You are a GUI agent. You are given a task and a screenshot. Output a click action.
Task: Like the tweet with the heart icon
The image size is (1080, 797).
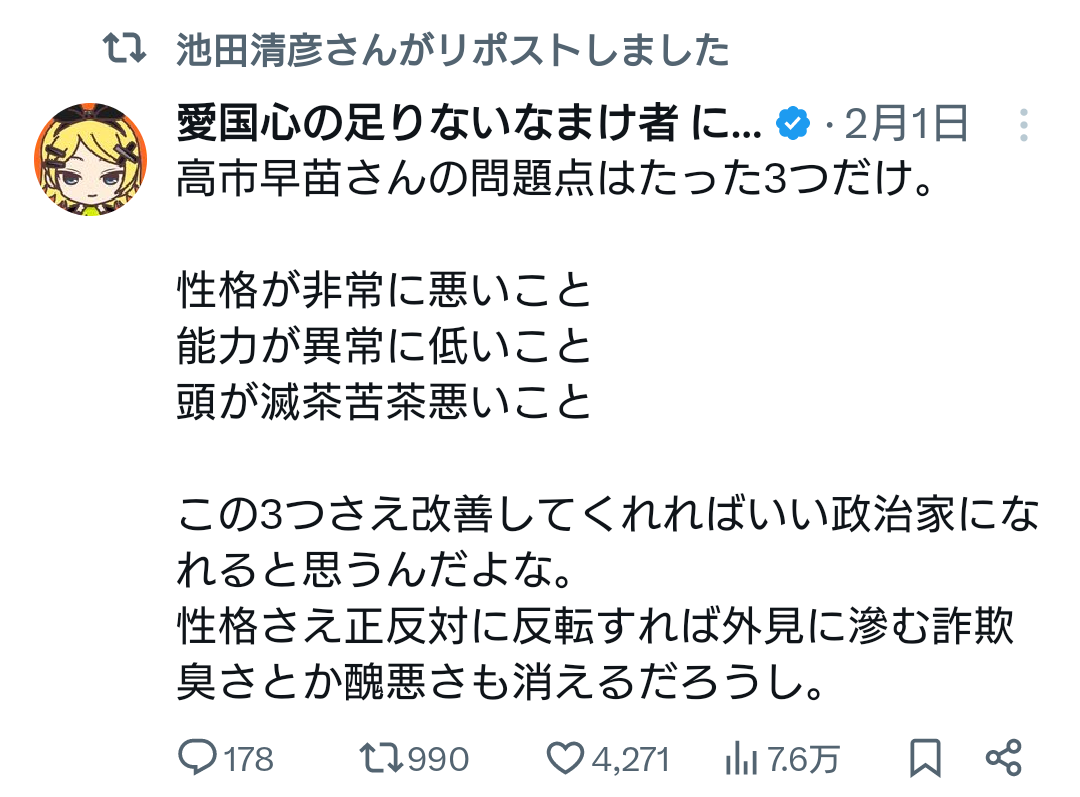(x=566, y=759)
